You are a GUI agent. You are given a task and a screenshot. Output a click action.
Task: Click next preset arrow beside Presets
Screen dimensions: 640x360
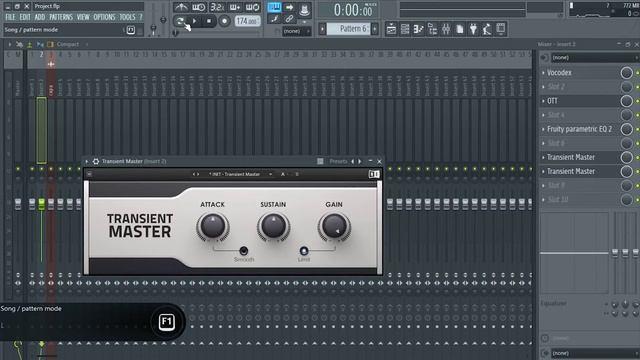pyautogui.click(x=360, y=161)
